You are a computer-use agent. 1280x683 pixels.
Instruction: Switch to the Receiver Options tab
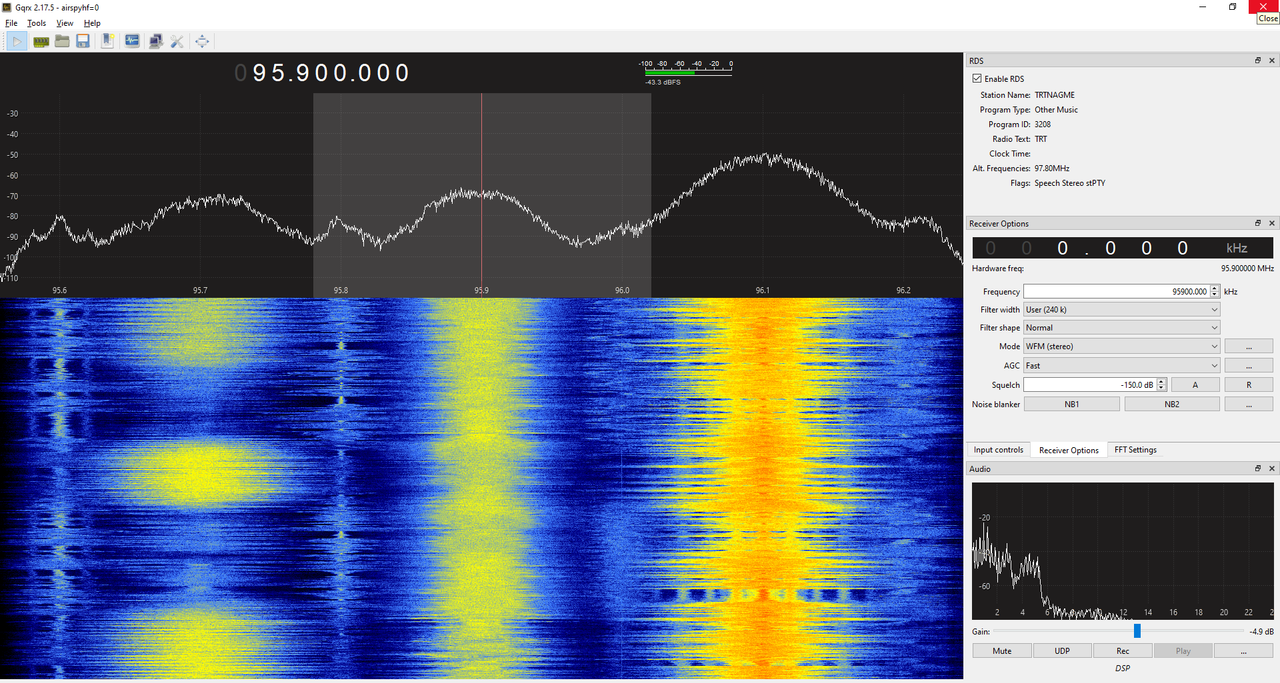[x=1069, y=450]
